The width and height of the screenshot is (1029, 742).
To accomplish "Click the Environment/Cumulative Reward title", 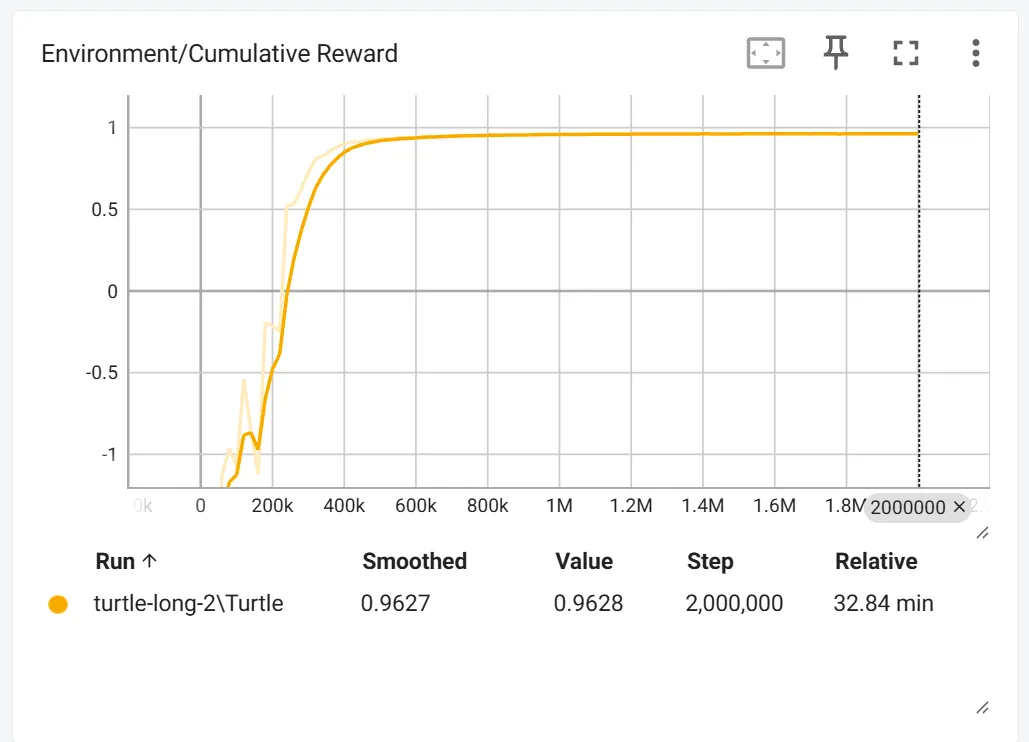I will (219, 53).
